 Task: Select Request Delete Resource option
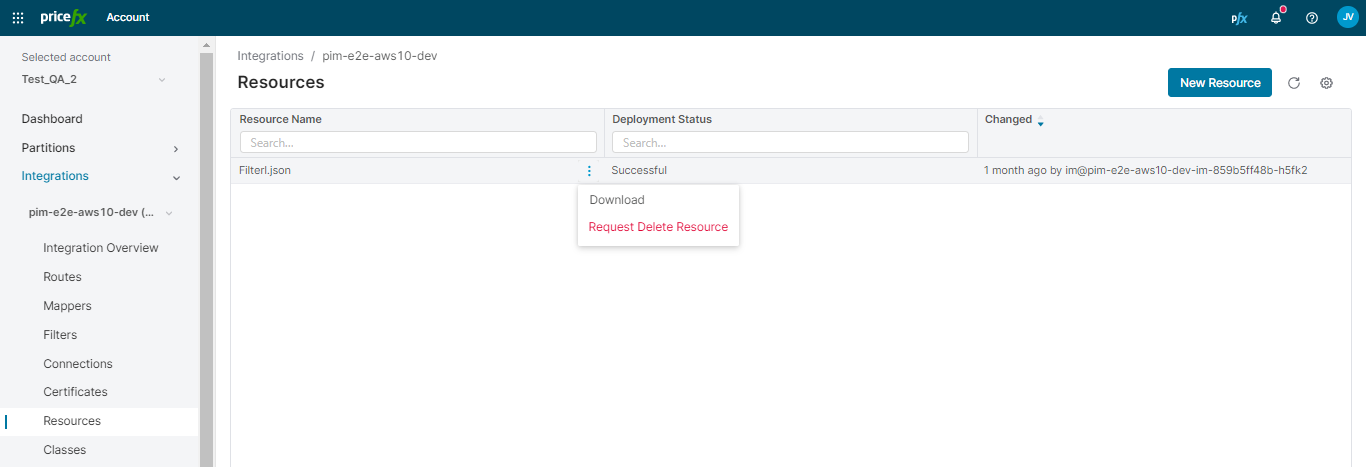point(658,227)
